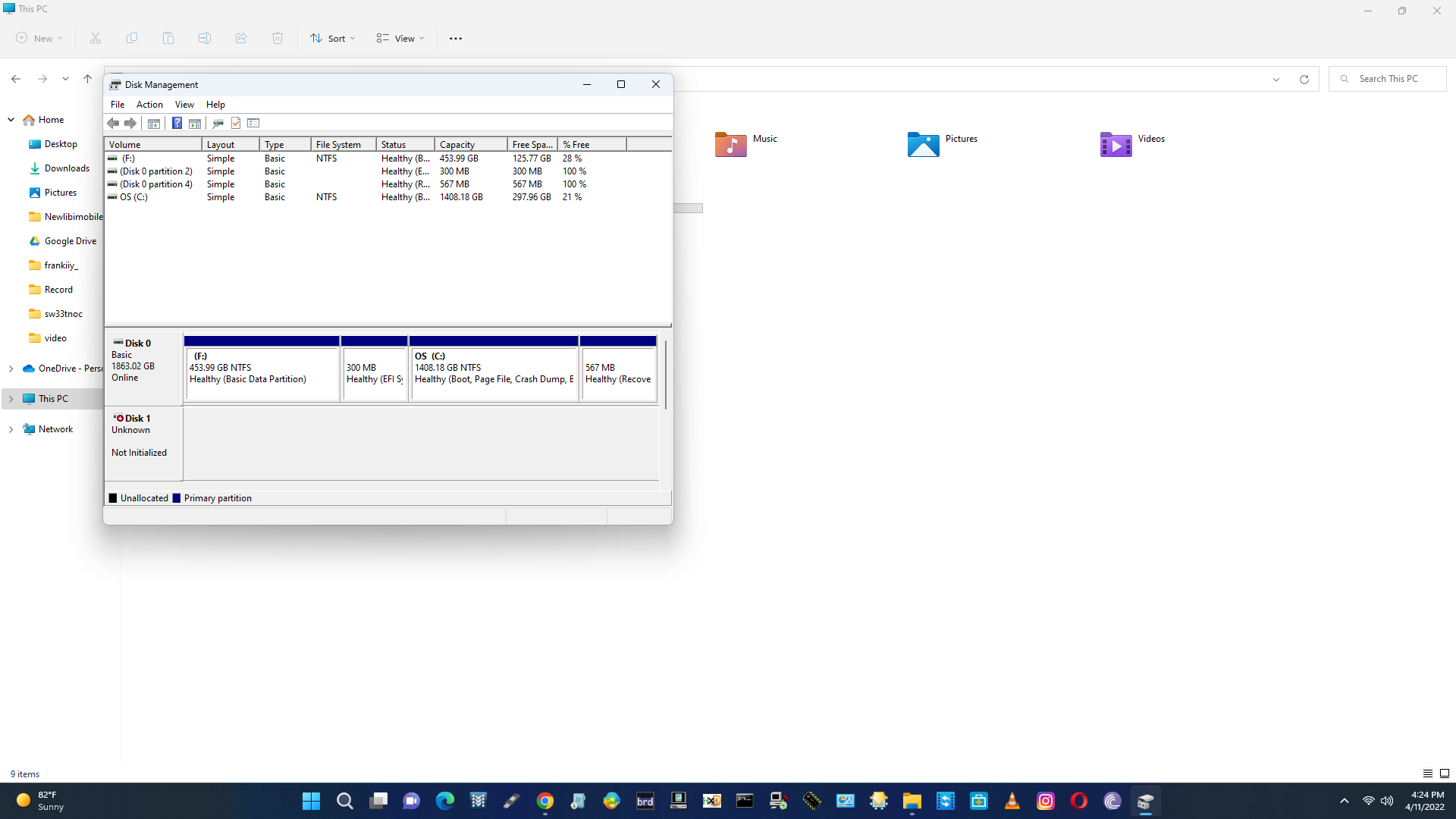Image resolution: width=1456 pixels, height=819 pixels.
Task: Open VLC from the taskbar
Action: tap(1012, 801)
